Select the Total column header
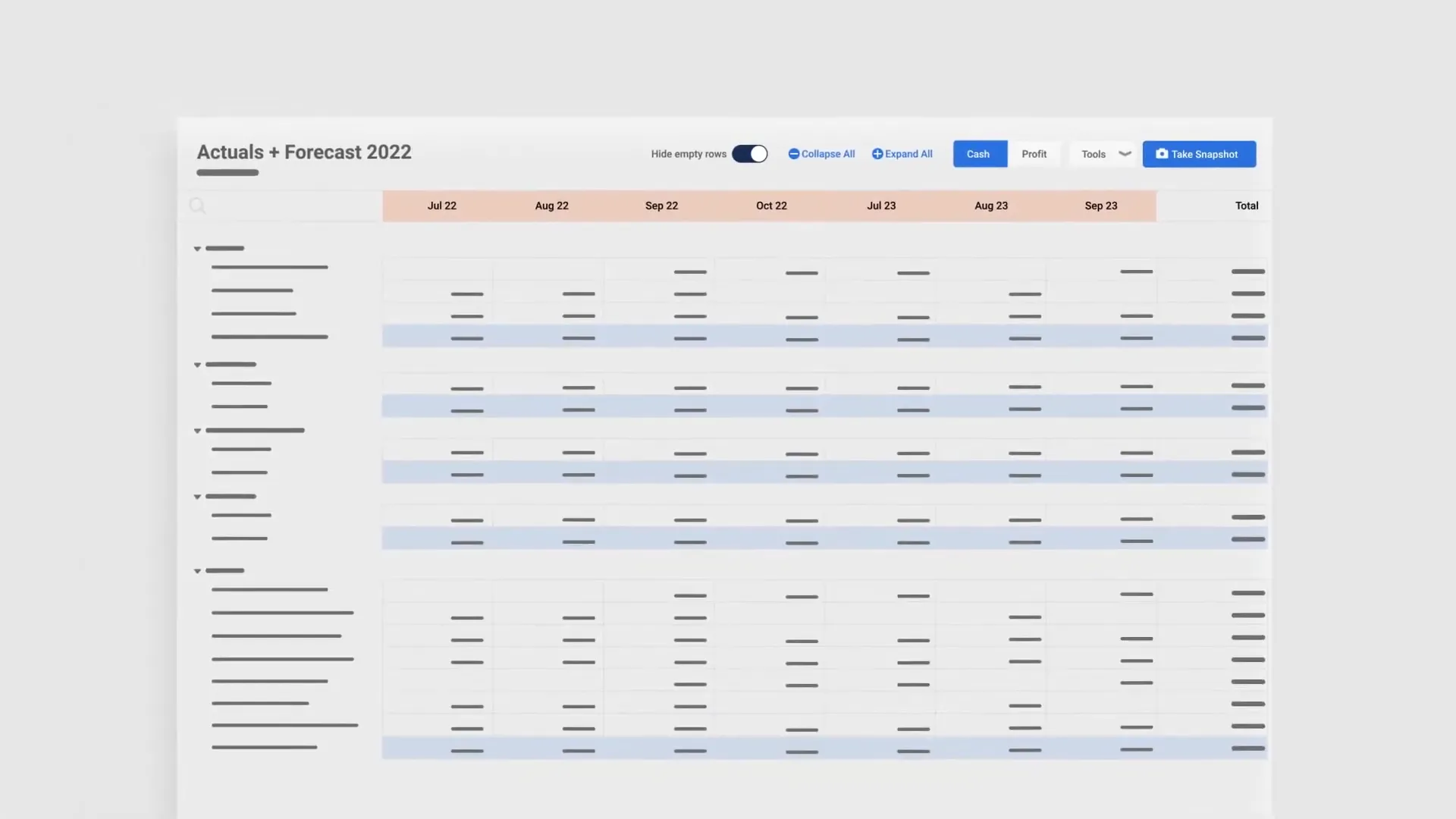1456x819 pixels. click(1246, 206)
